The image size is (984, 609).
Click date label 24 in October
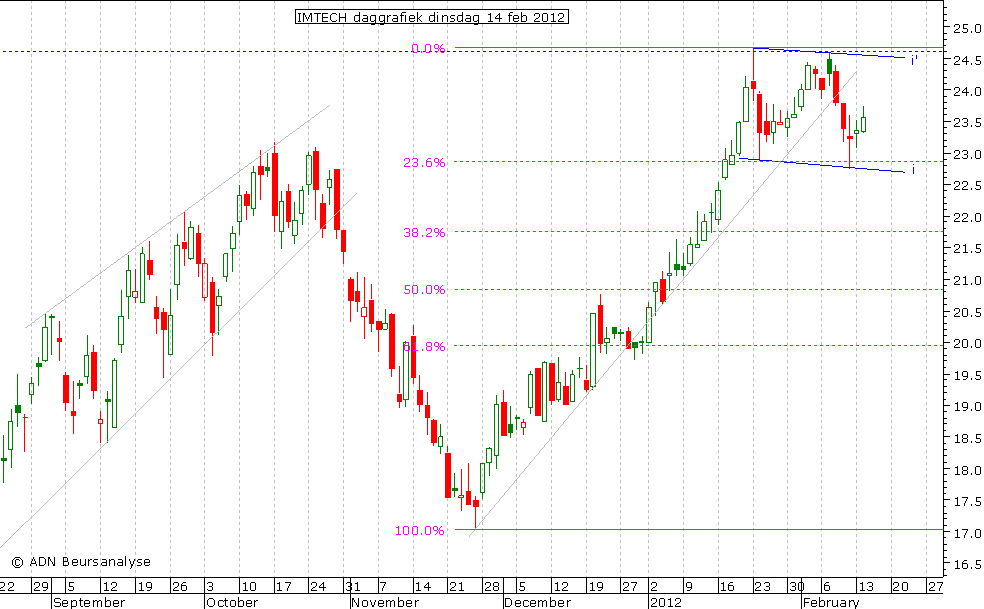pos(318,587)
